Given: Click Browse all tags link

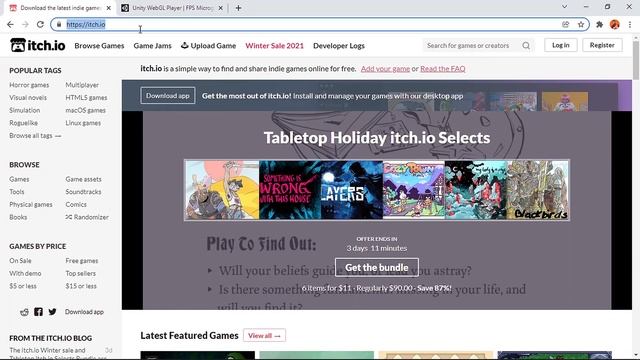Looking at the screenshot, I should click(x=35, y=136).
